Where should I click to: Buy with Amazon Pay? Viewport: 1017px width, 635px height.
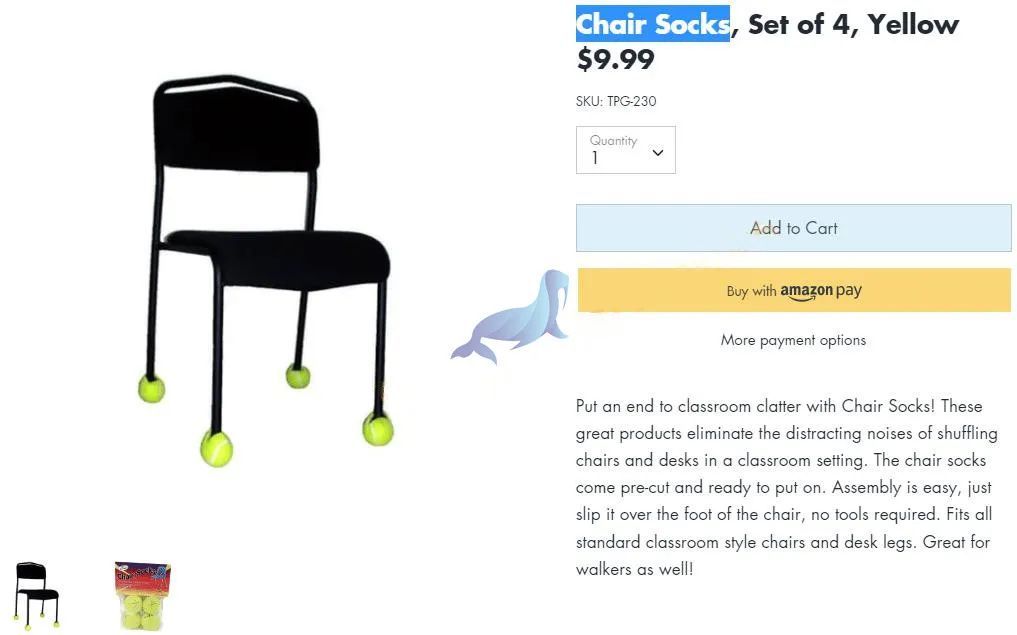pyautogui.click(x=794, y=291)
